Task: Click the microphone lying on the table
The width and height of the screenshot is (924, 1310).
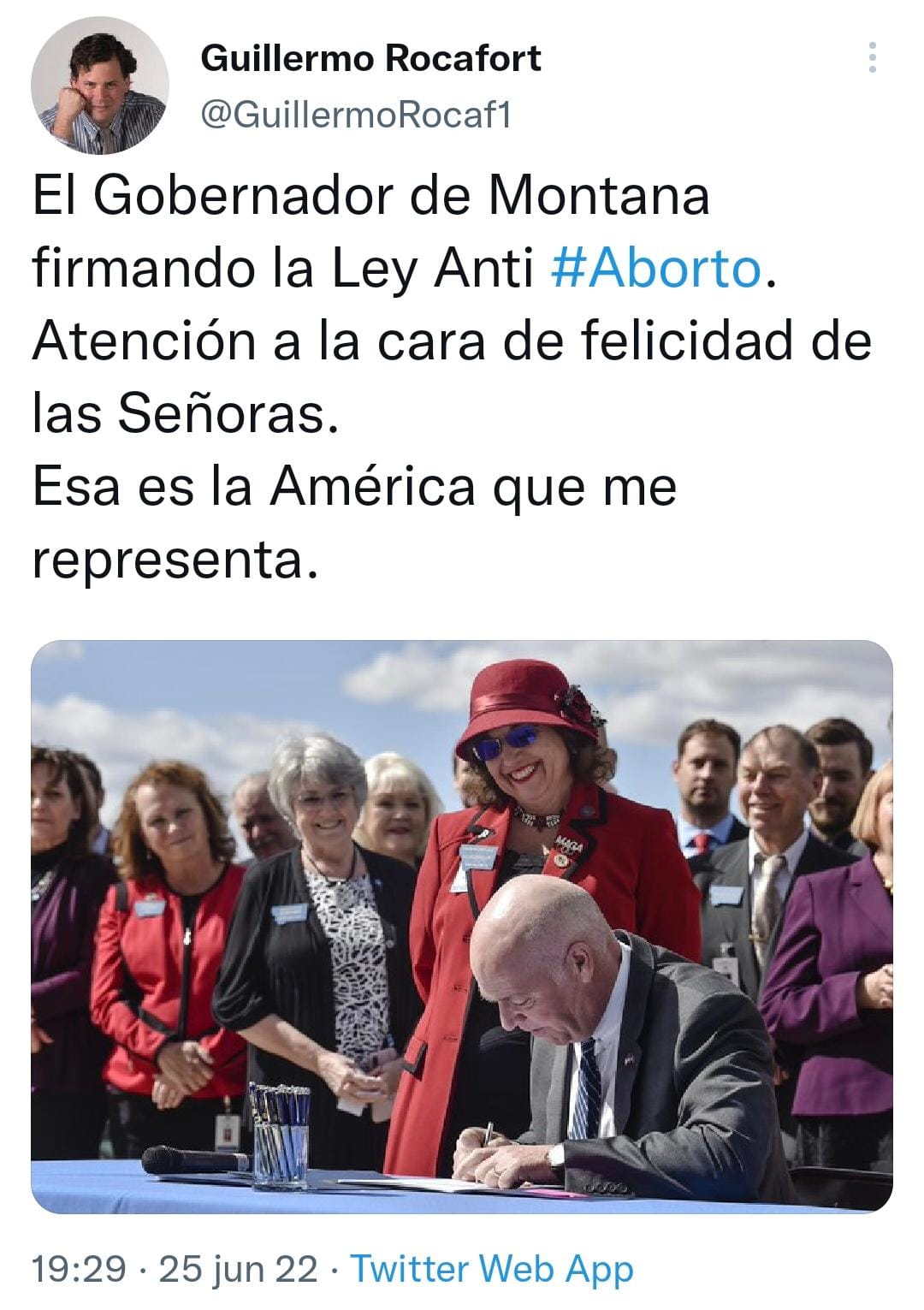Action: pyautogui.click(x=193, y=1161)
